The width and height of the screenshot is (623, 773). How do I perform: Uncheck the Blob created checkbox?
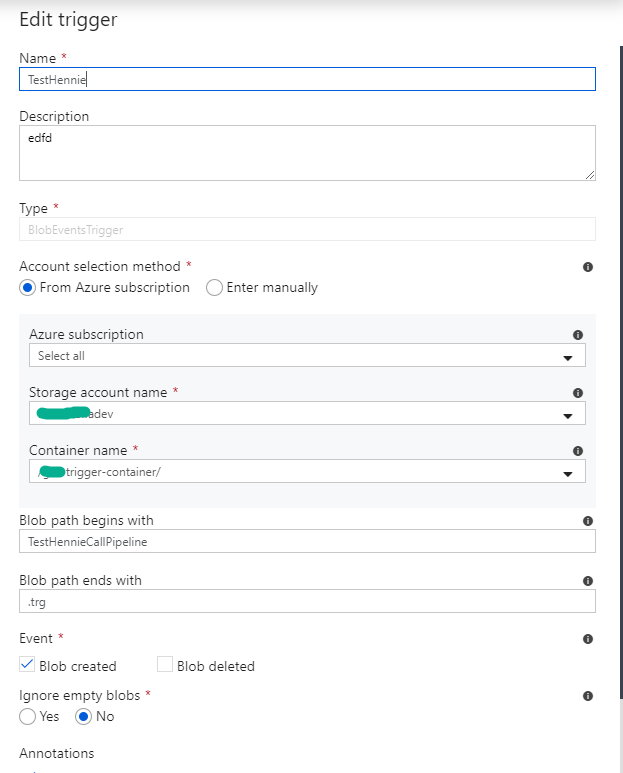click(x=27, y=665)
